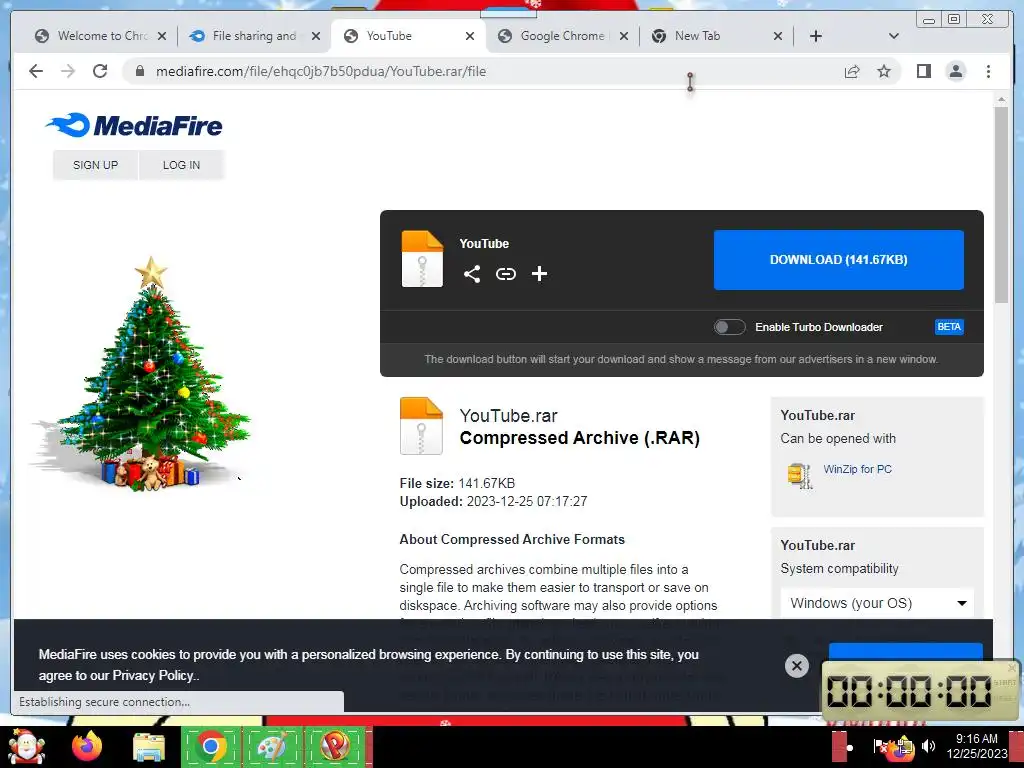Click 'About Compressed Archive Formats' heading

tap(512, 539)
